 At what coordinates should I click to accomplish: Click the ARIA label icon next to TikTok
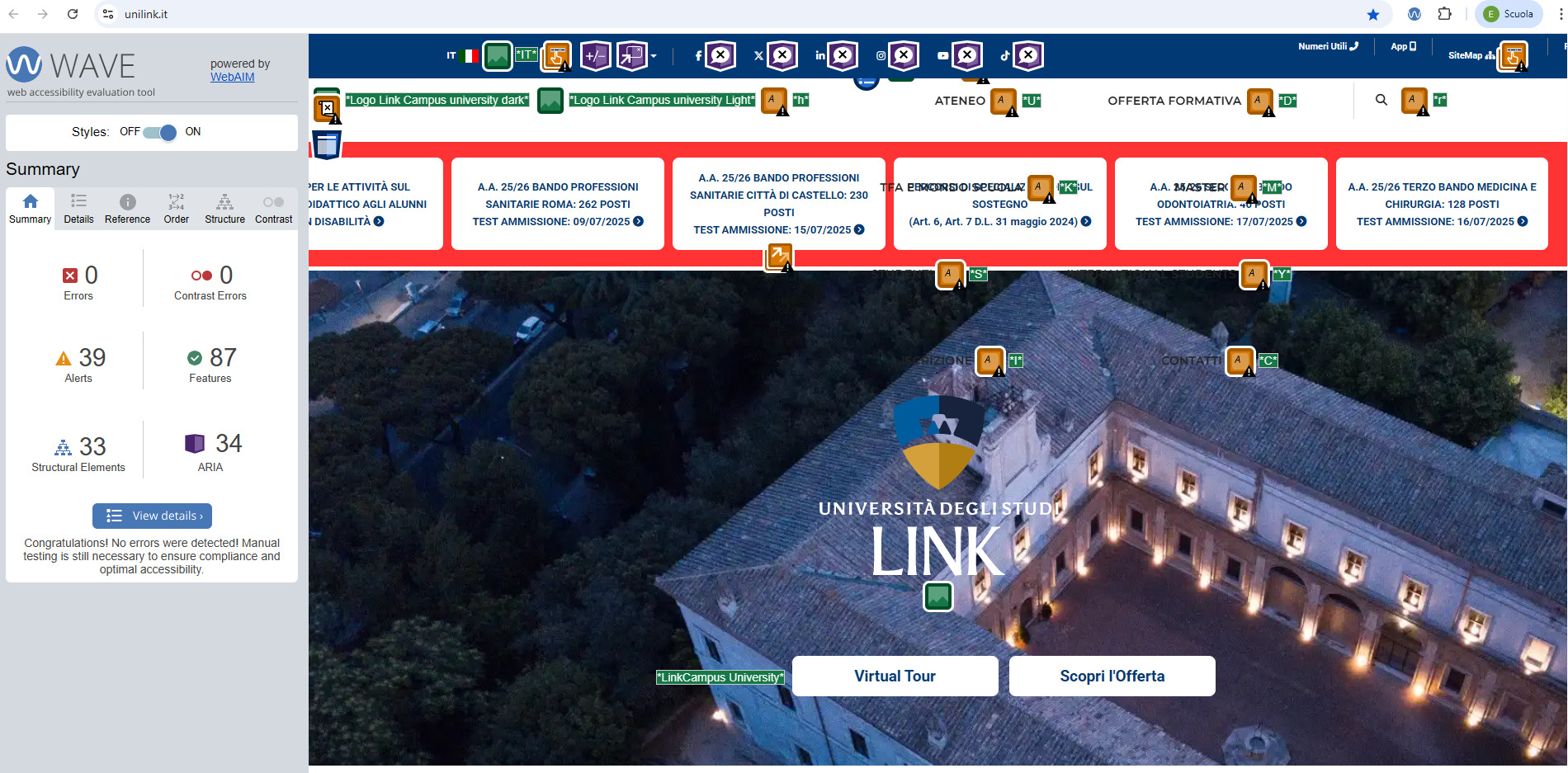click(1028, 56)
